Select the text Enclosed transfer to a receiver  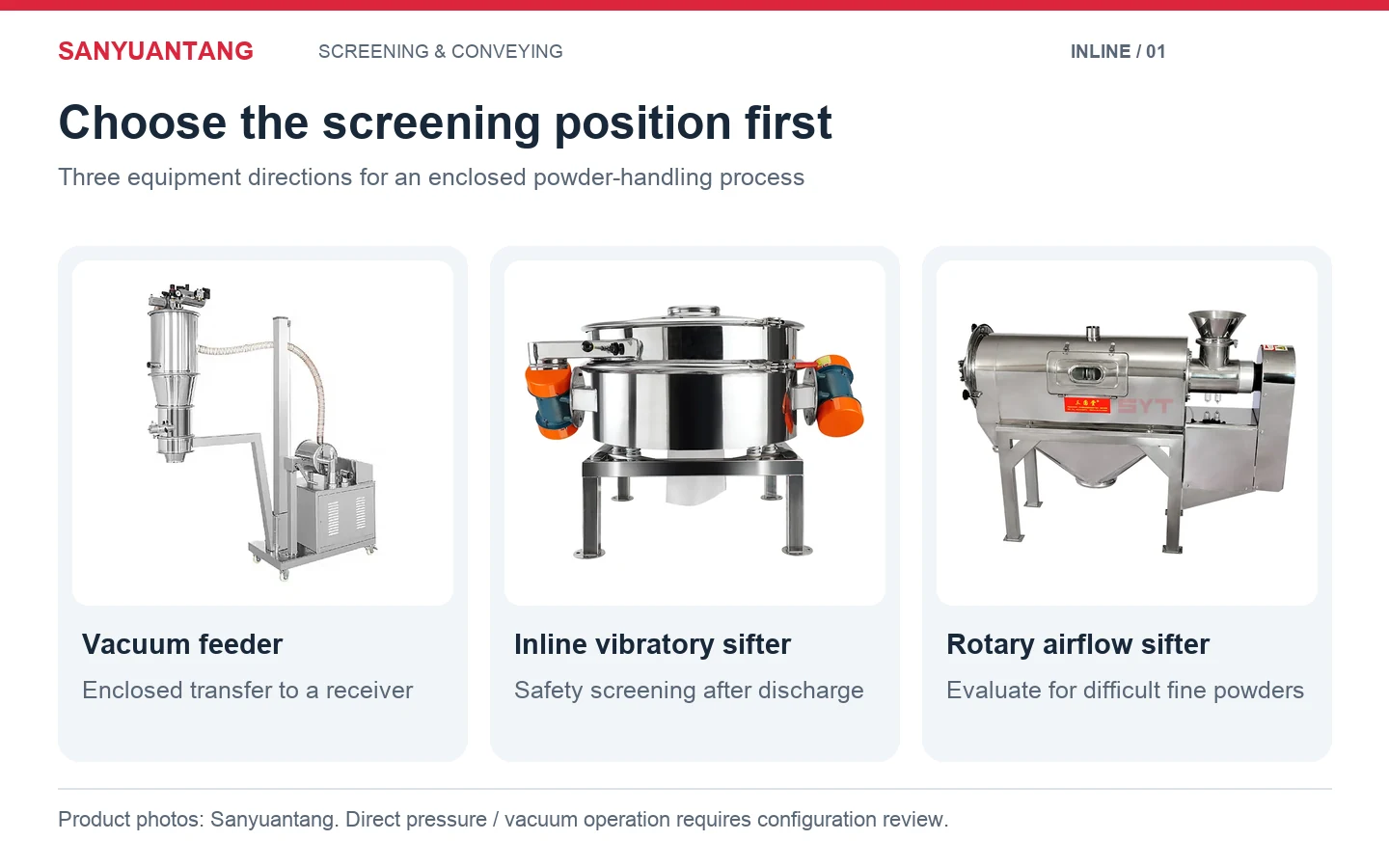[x=247, y=691]
